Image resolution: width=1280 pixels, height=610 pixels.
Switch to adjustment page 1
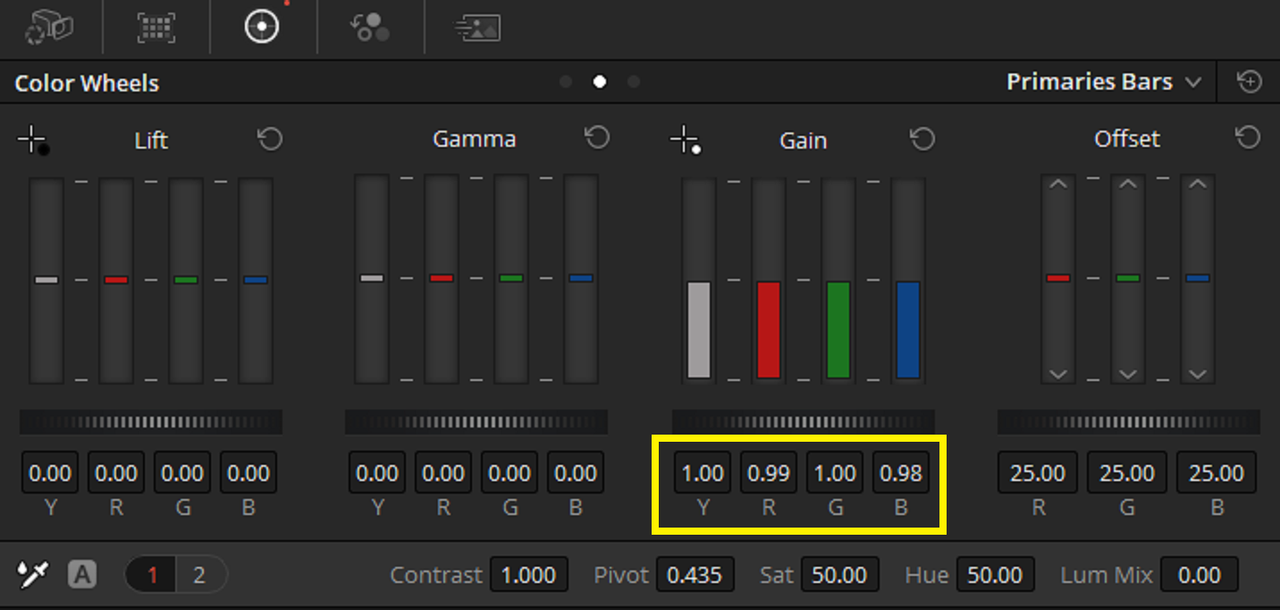point(152,575)
